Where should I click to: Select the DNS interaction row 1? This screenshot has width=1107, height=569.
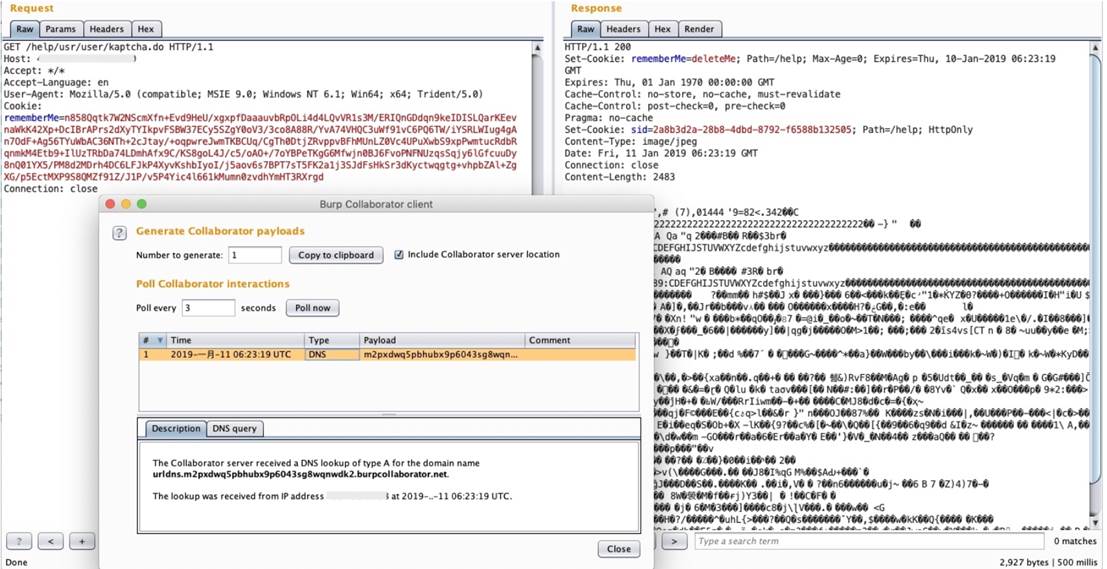pyautogui.click(x=388, y=354)
